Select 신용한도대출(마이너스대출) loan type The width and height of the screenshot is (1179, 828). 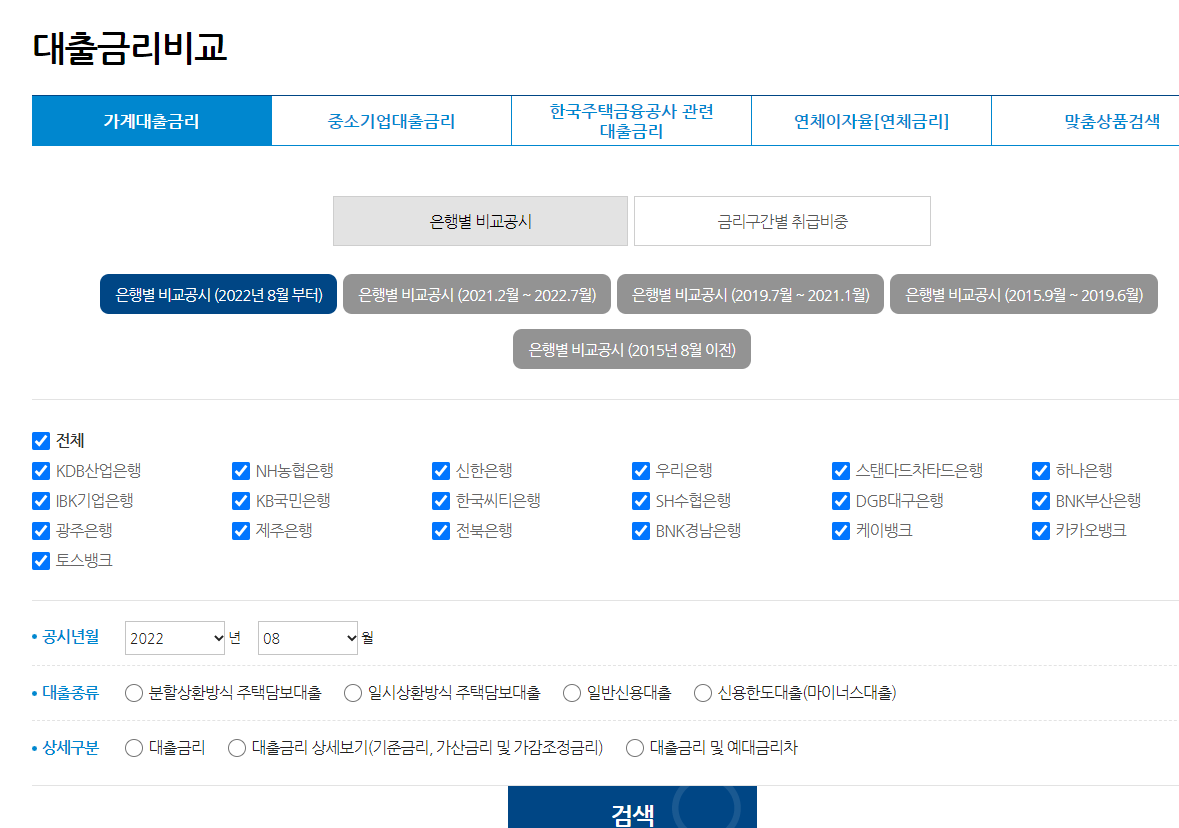click(703, 693)
